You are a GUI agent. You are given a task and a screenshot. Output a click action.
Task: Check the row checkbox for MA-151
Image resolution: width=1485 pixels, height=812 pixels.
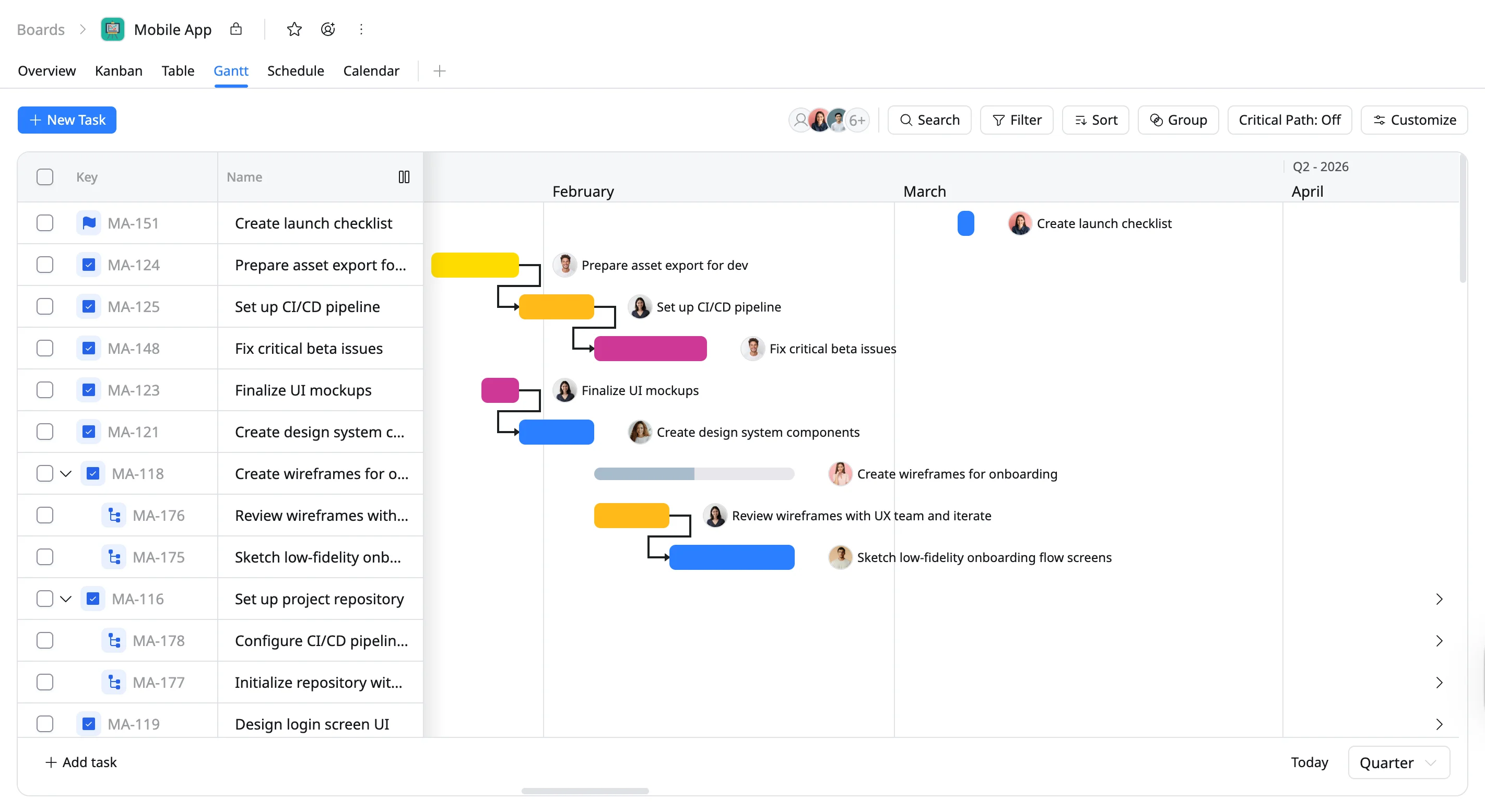45,223
